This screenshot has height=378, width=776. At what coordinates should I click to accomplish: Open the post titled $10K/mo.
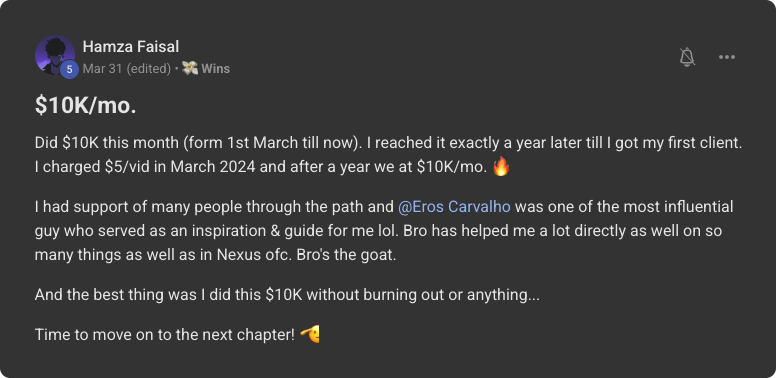[x=86, y=105]
